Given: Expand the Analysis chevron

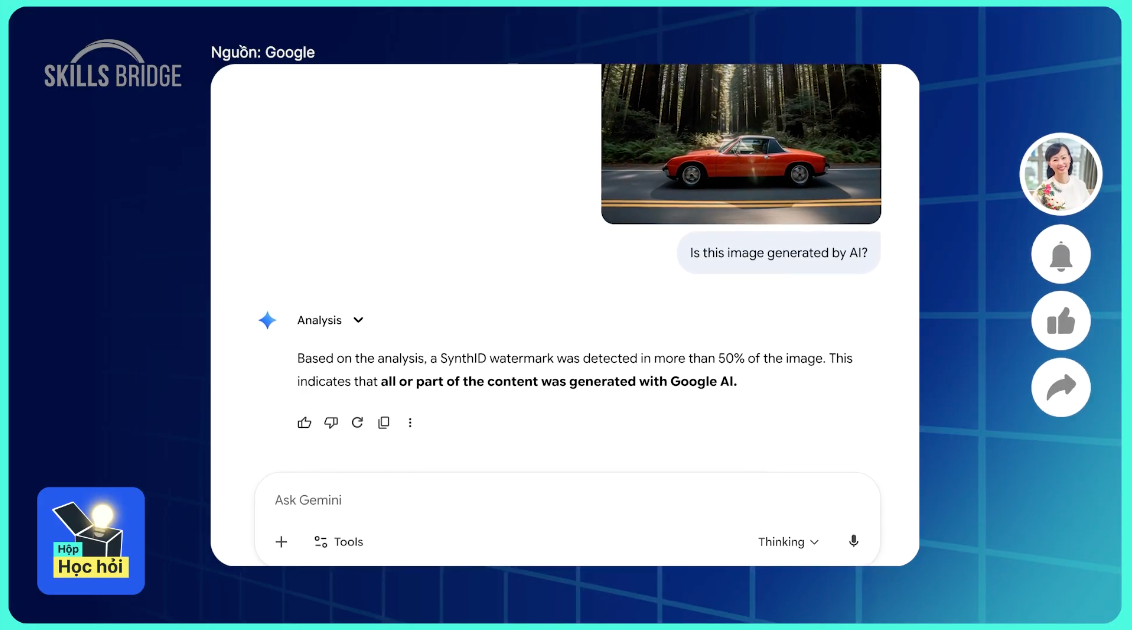Looking at the screenshot, I should [x=358, y=320].
